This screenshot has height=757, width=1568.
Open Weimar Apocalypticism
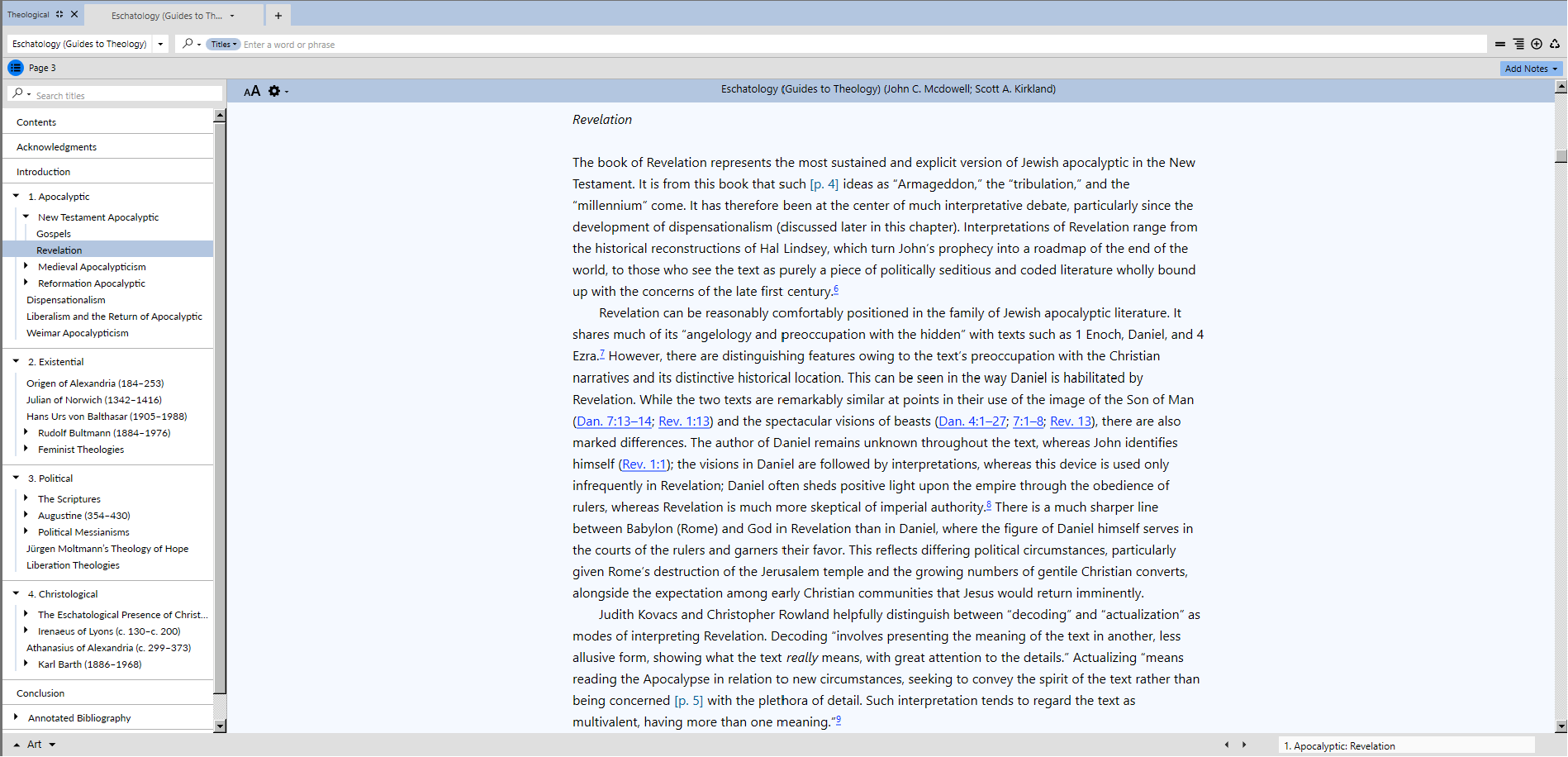78,333
